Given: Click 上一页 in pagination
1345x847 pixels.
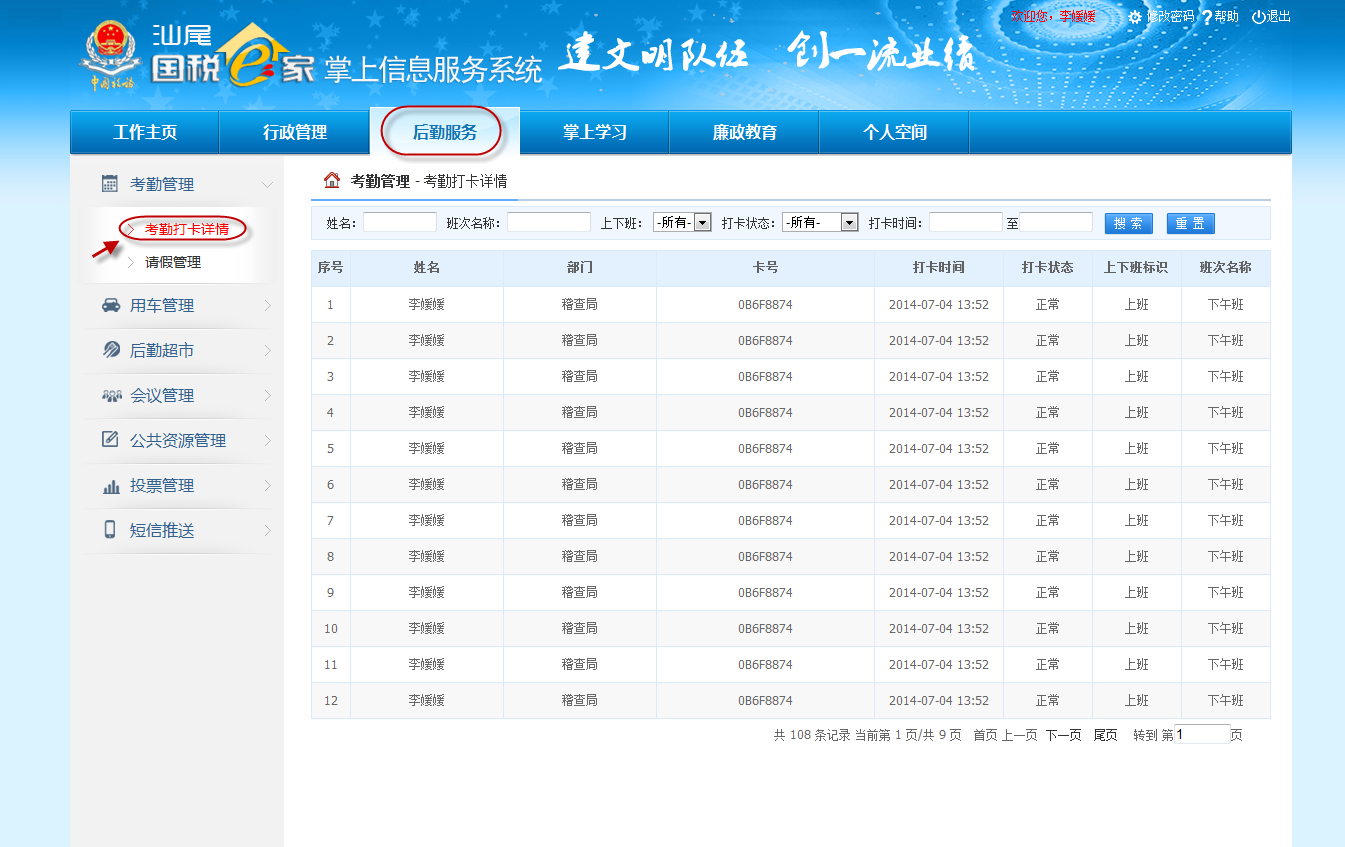Looking at the screenshot, I should point(1020,735).
